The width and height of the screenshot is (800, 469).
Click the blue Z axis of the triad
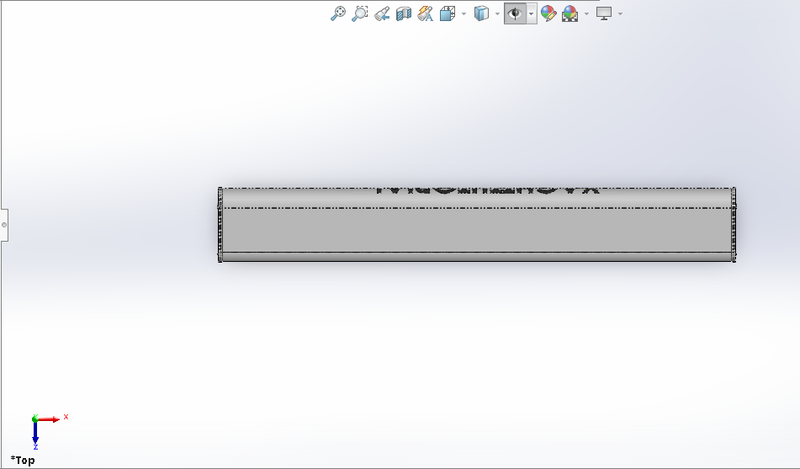point(35,438)
